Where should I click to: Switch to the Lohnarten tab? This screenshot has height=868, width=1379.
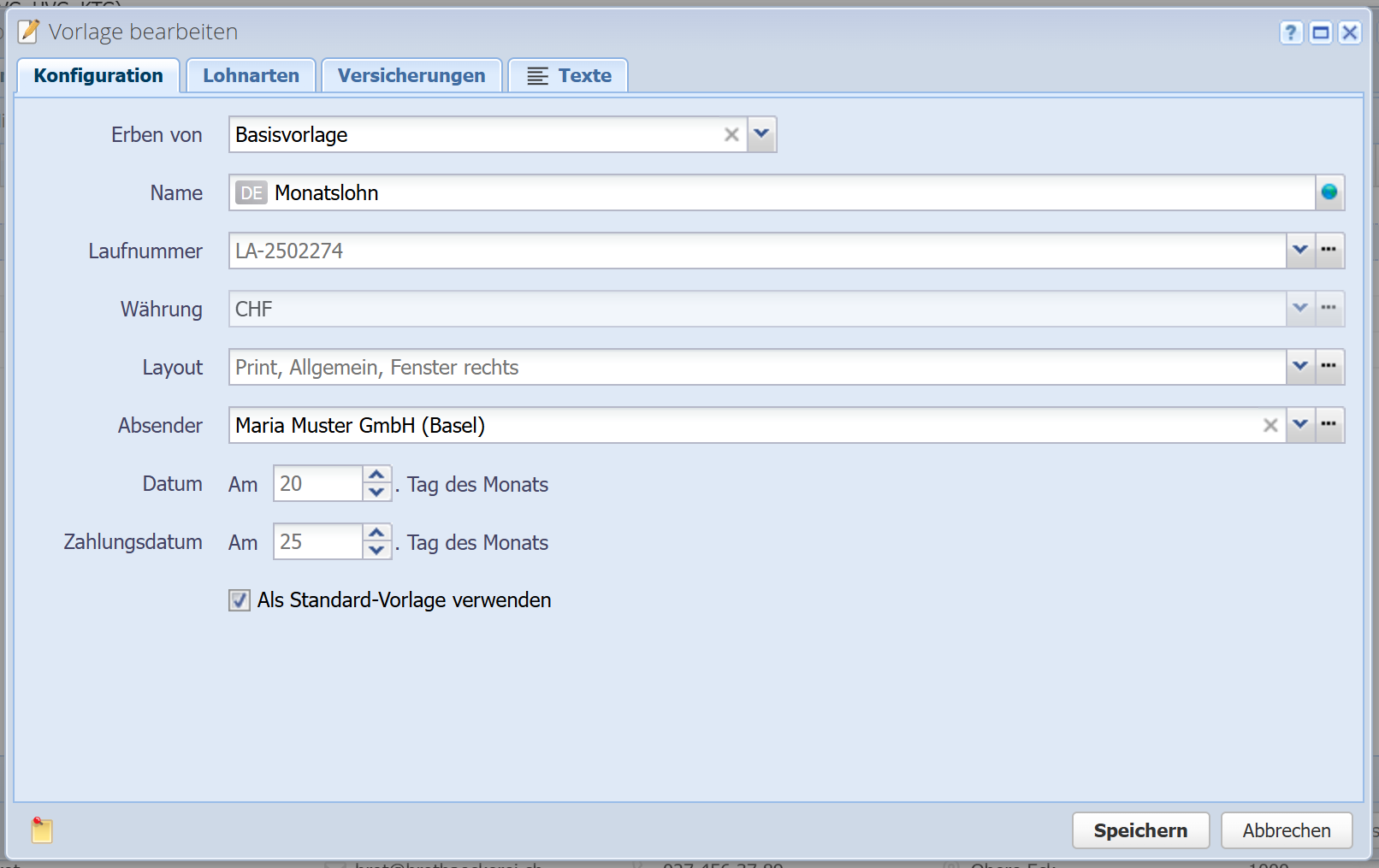[251, 75]
